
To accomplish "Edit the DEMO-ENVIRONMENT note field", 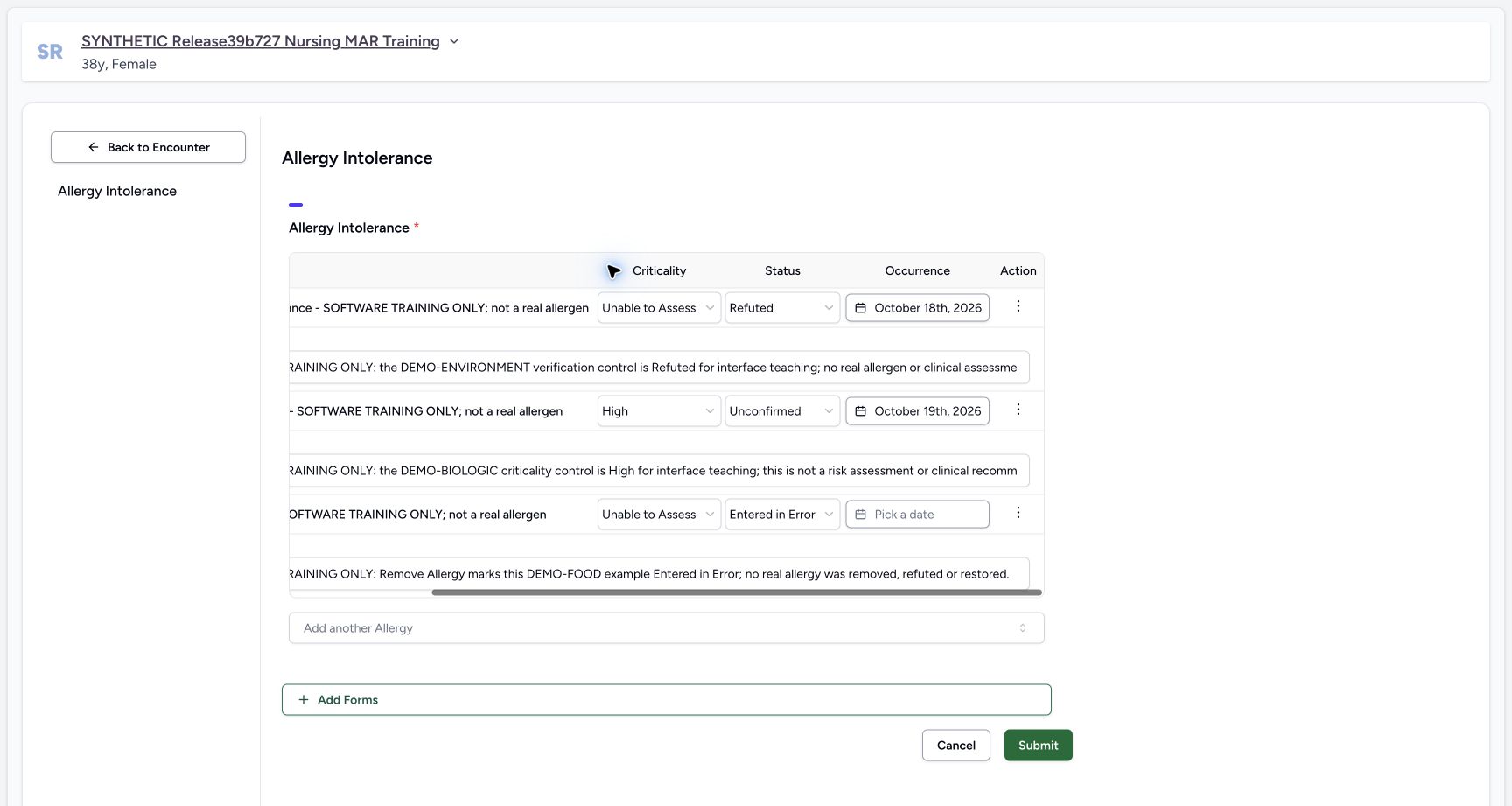I will click(659, 368).
